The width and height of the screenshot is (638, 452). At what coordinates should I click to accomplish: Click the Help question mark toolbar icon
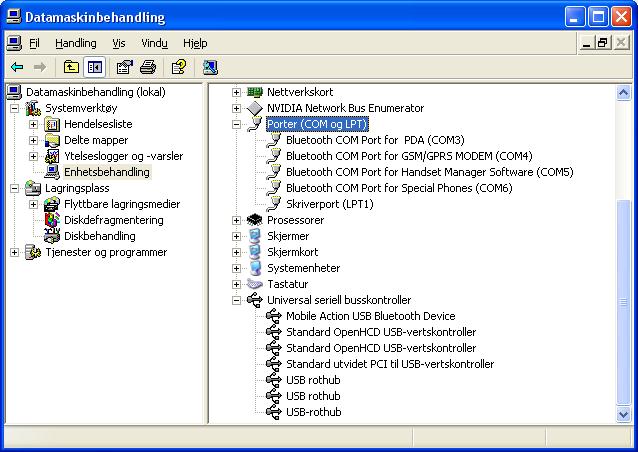pos(179,67)
